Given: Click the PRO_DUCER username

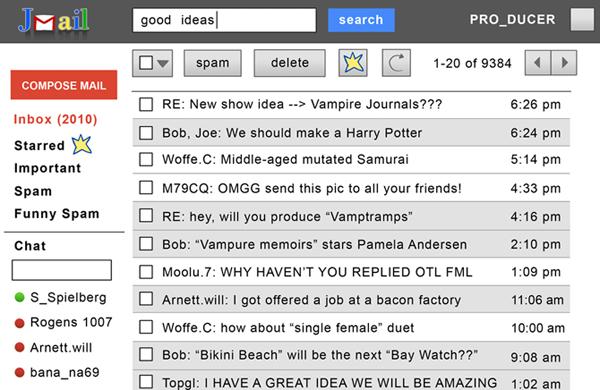Looking at the screenshot, I should [512, 20].
